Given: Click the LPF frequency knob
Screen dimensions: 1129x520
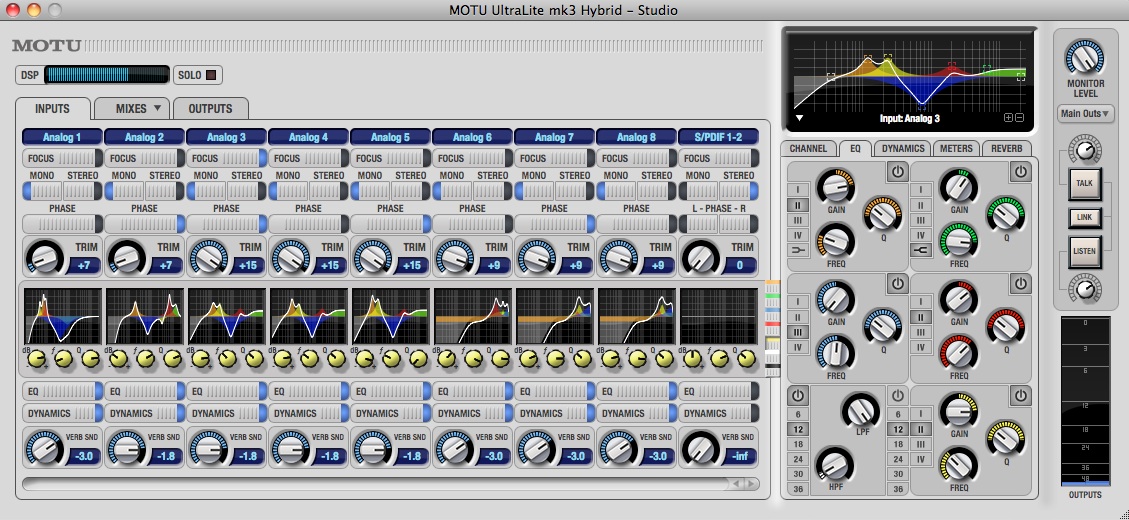Looking at the screenshot, I should (860, 411).
